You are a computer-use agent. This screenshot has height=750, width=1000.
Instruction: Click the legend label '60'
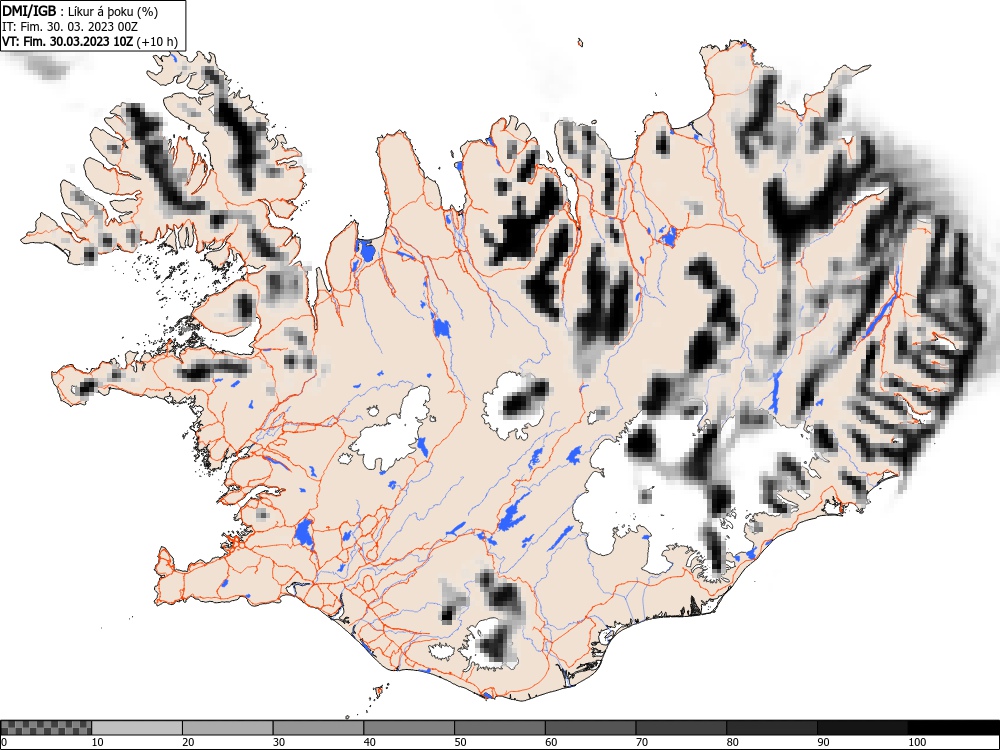click(551, 742)
